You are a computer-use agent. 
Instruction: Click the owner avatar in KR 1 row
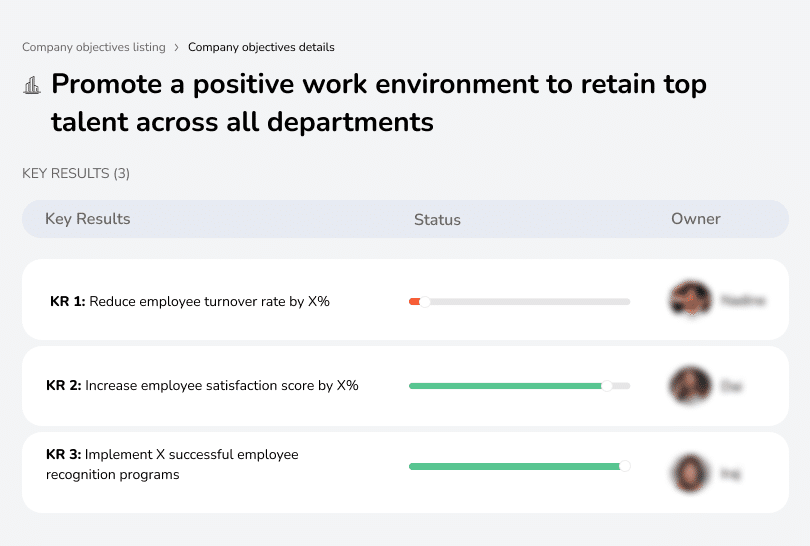[690, 300]
